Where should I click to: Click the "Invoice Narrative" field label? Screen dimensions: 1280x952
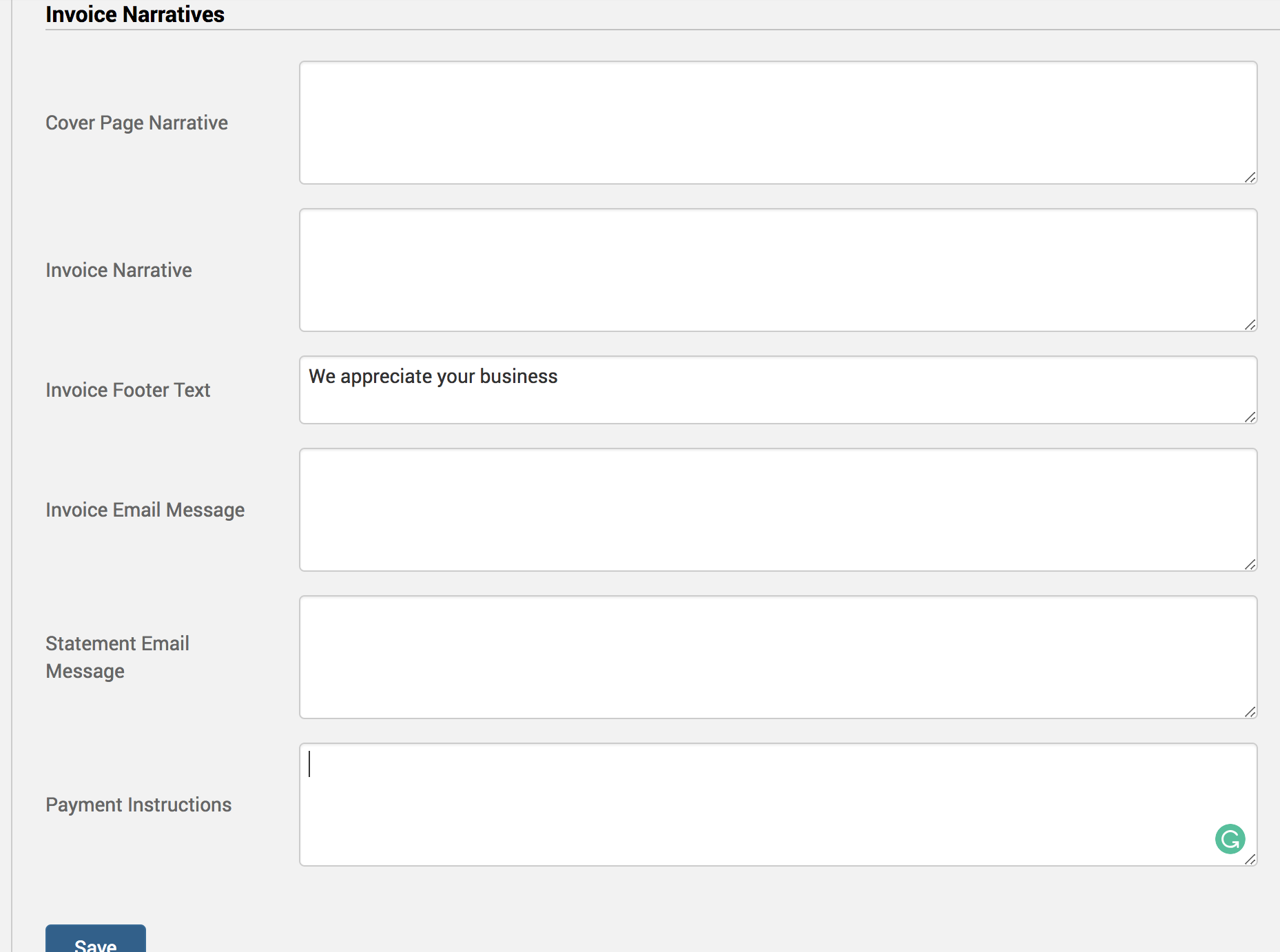(118, 270)
